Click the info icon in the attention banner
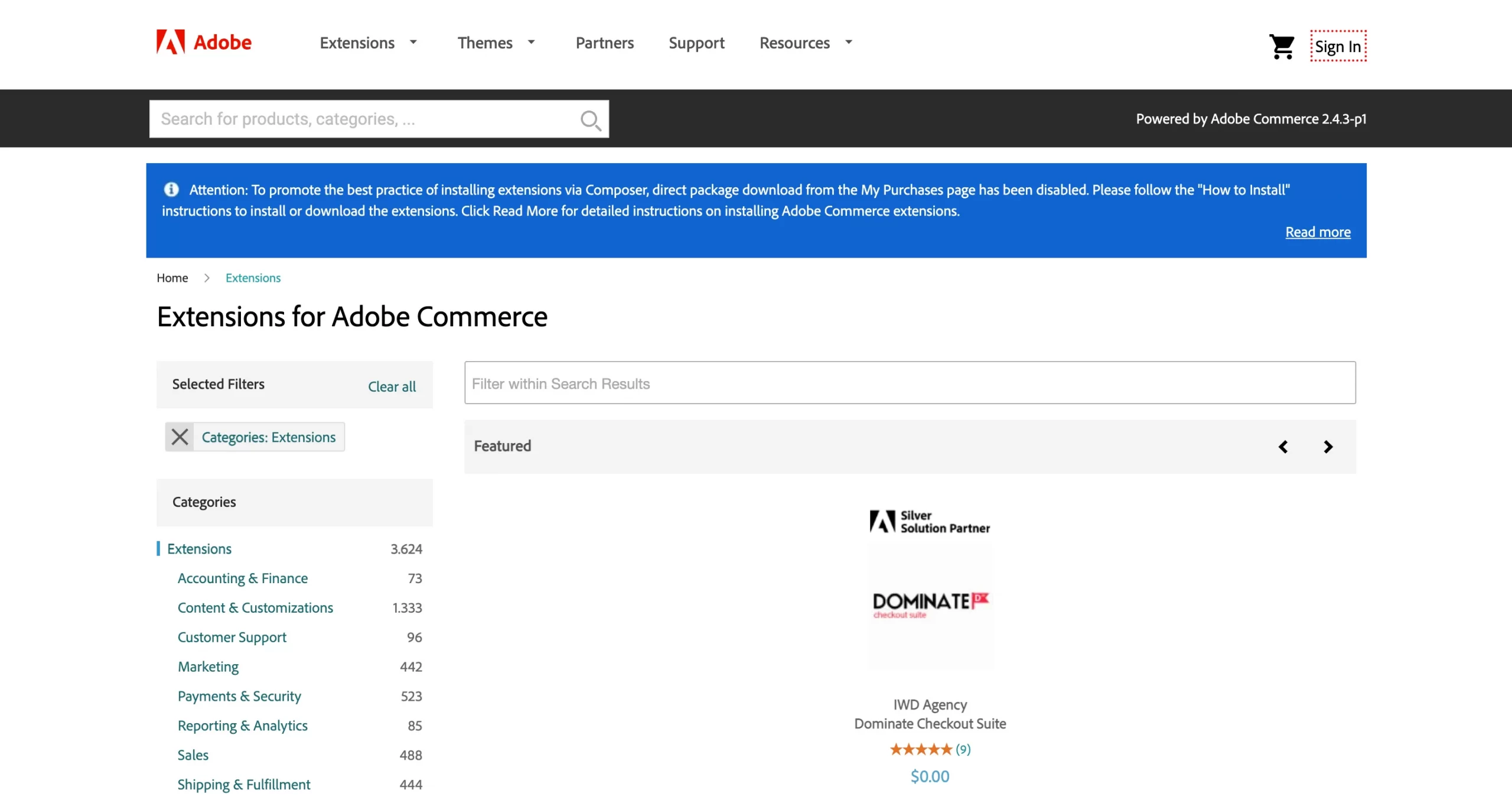Image resolution: width=1512 pixels, height=800 pixels. click(170, 190)
